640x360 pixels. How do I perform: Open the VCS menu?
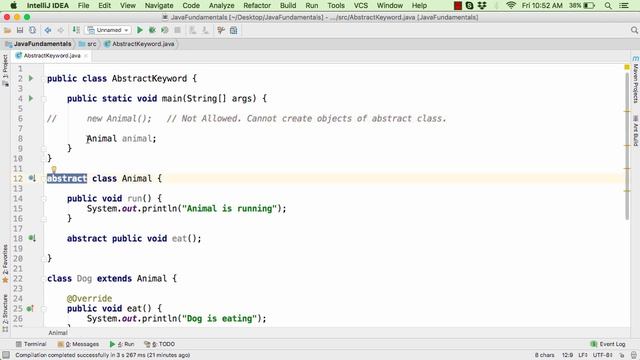(x=360, y=6)
